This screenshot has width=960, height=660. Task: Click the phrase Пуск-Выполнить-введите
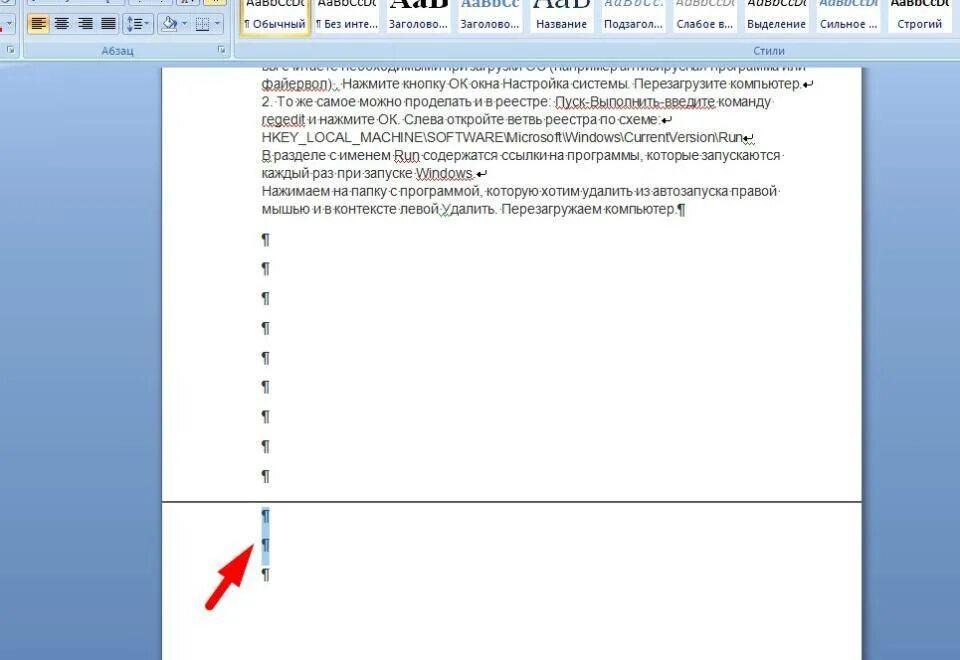635,102
